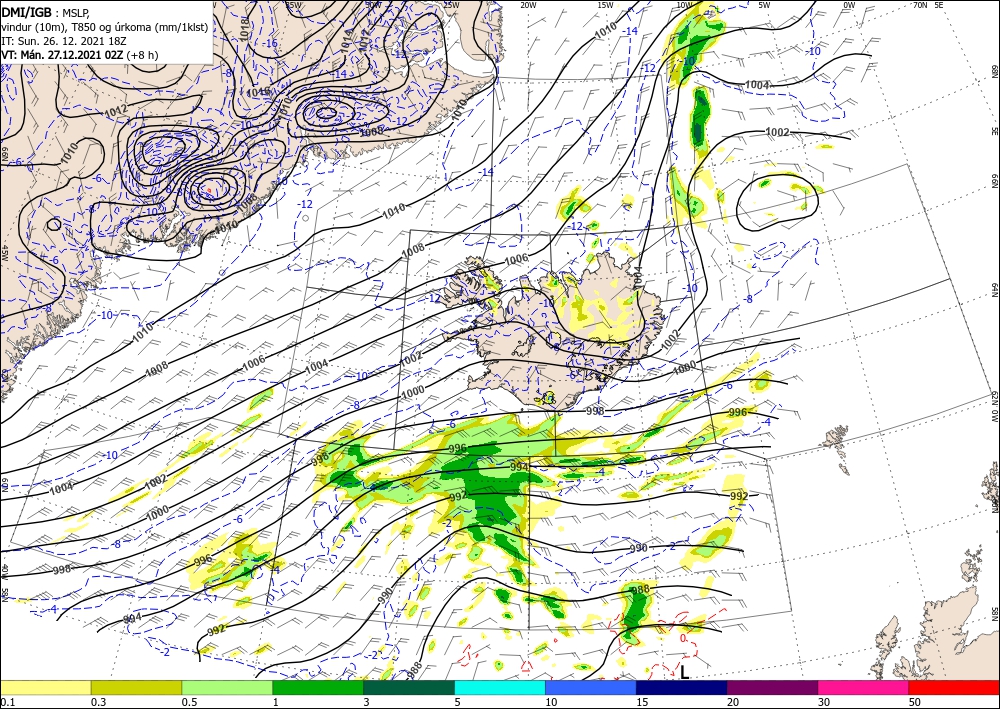Click the red 50+ legend swatch
Image resolution: width=1000 pixels, height=709 pixels.
pyautogui.click(x=954, y=687)
